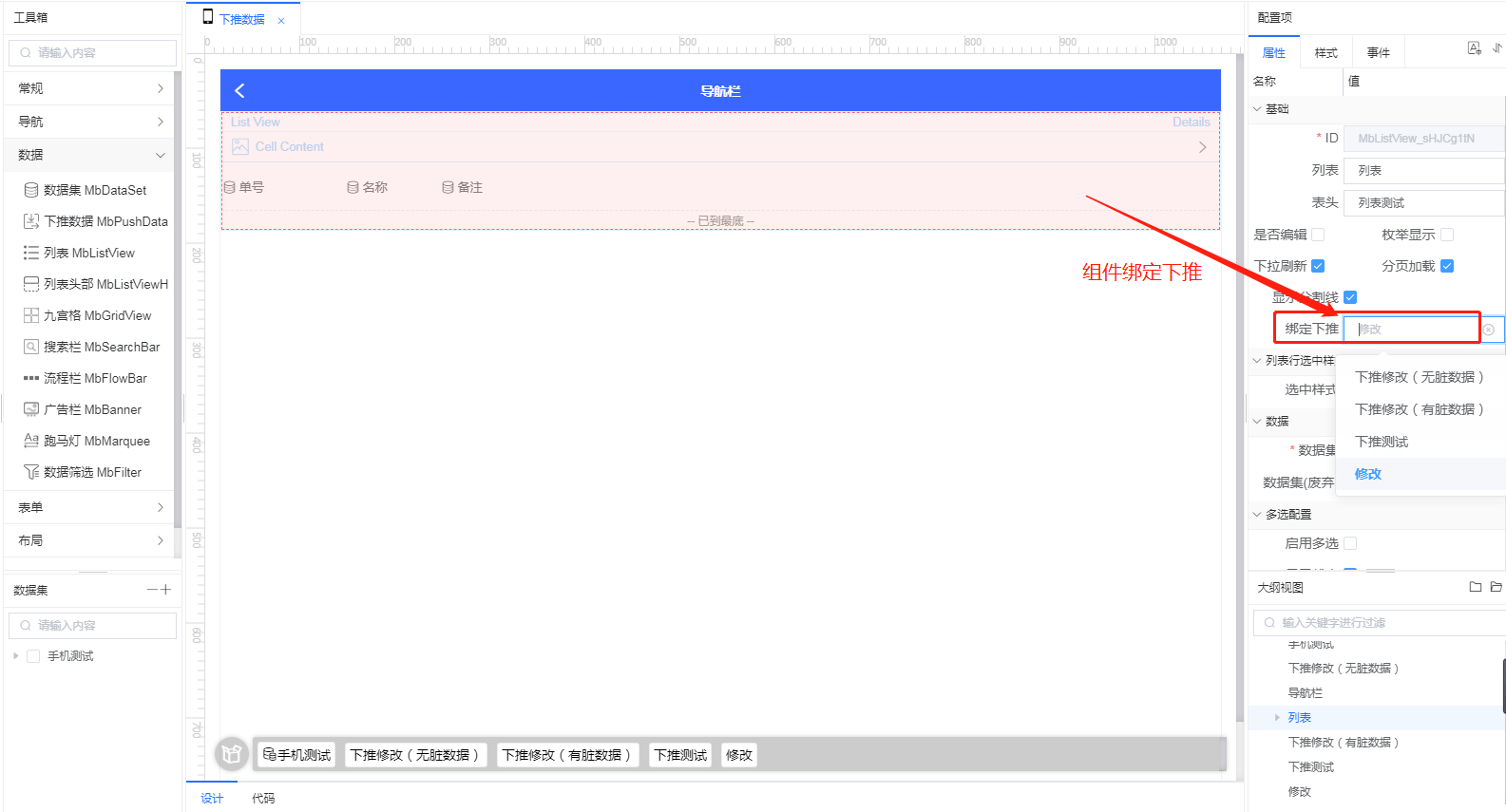Click the back arrow in navigation bar
The image size is (1506, 812).
(239, 90)
